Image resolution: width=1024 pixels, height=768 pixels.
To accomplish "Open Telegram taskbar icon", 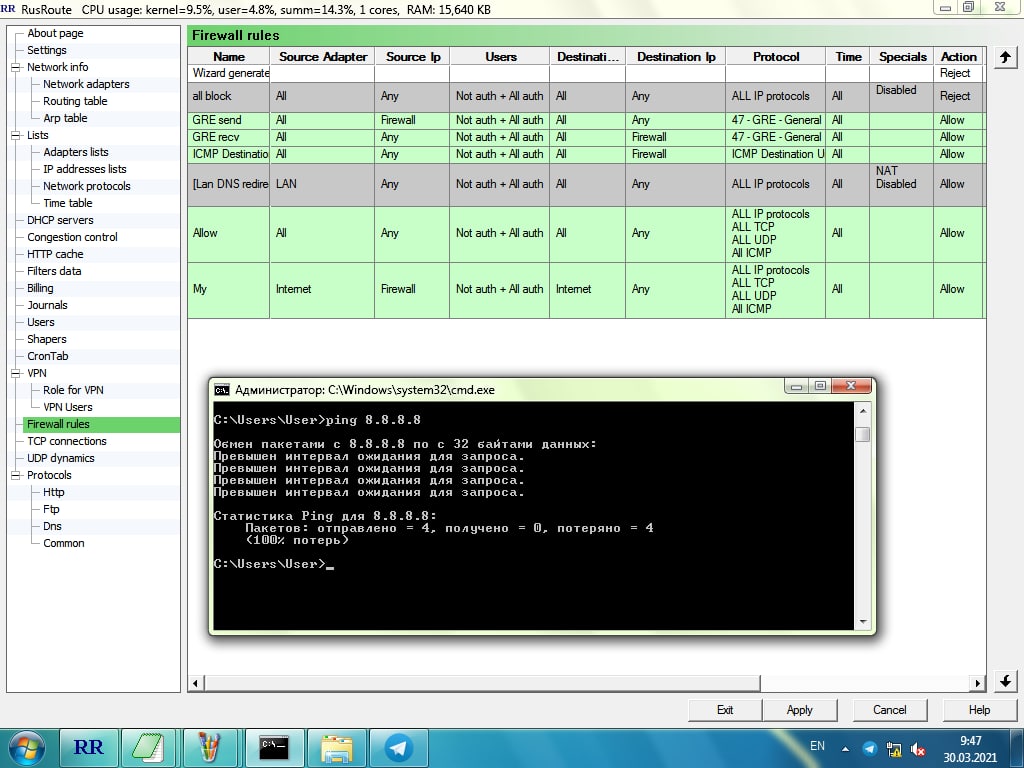I will coord(398,747).
